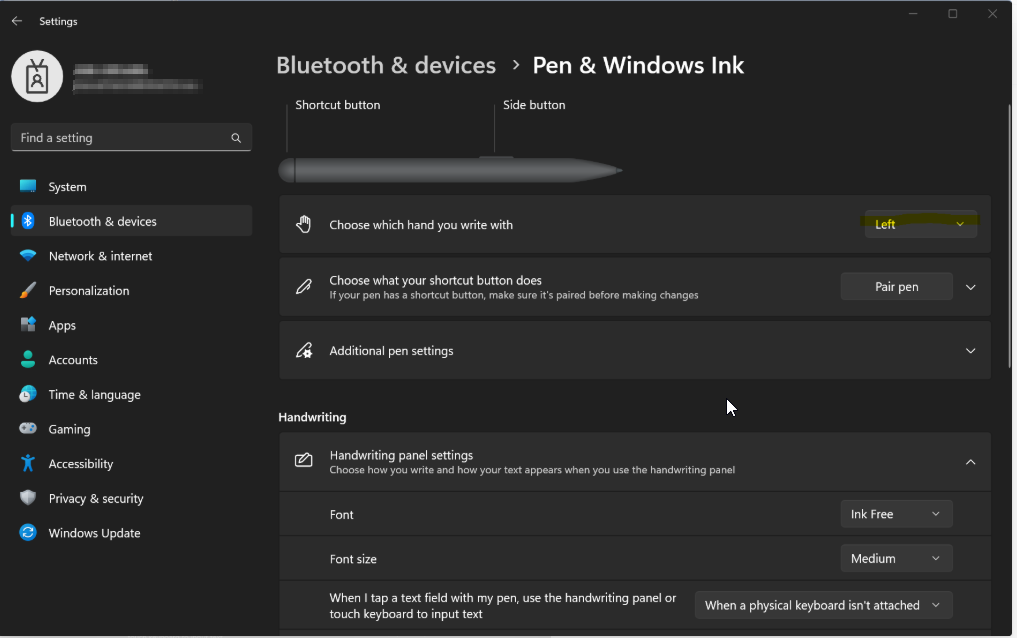Click the handwriting panel pad icon
The image size is (1017, 638).
(304, 460)
